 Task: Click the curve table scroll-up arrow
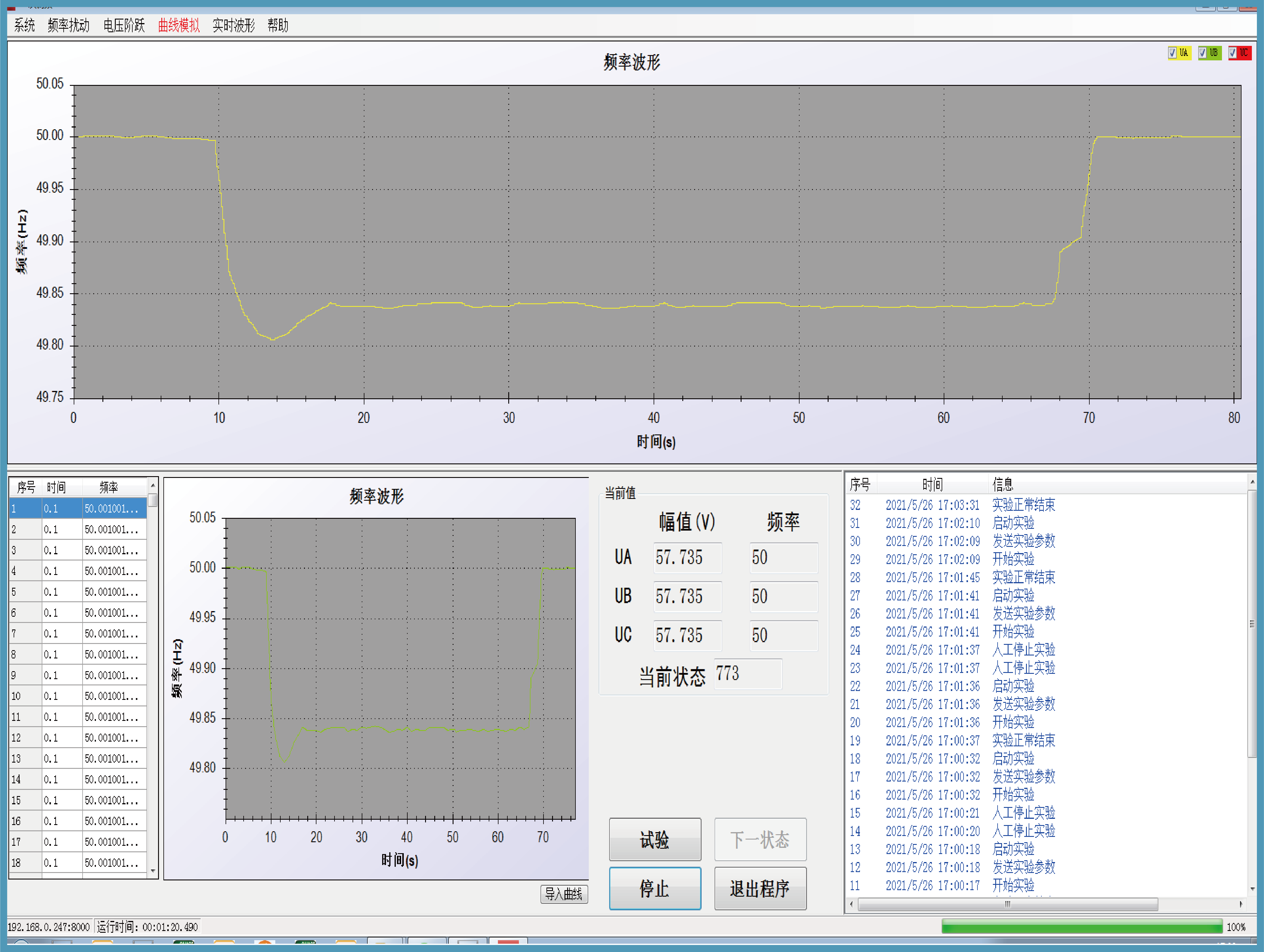click(152, 485)
